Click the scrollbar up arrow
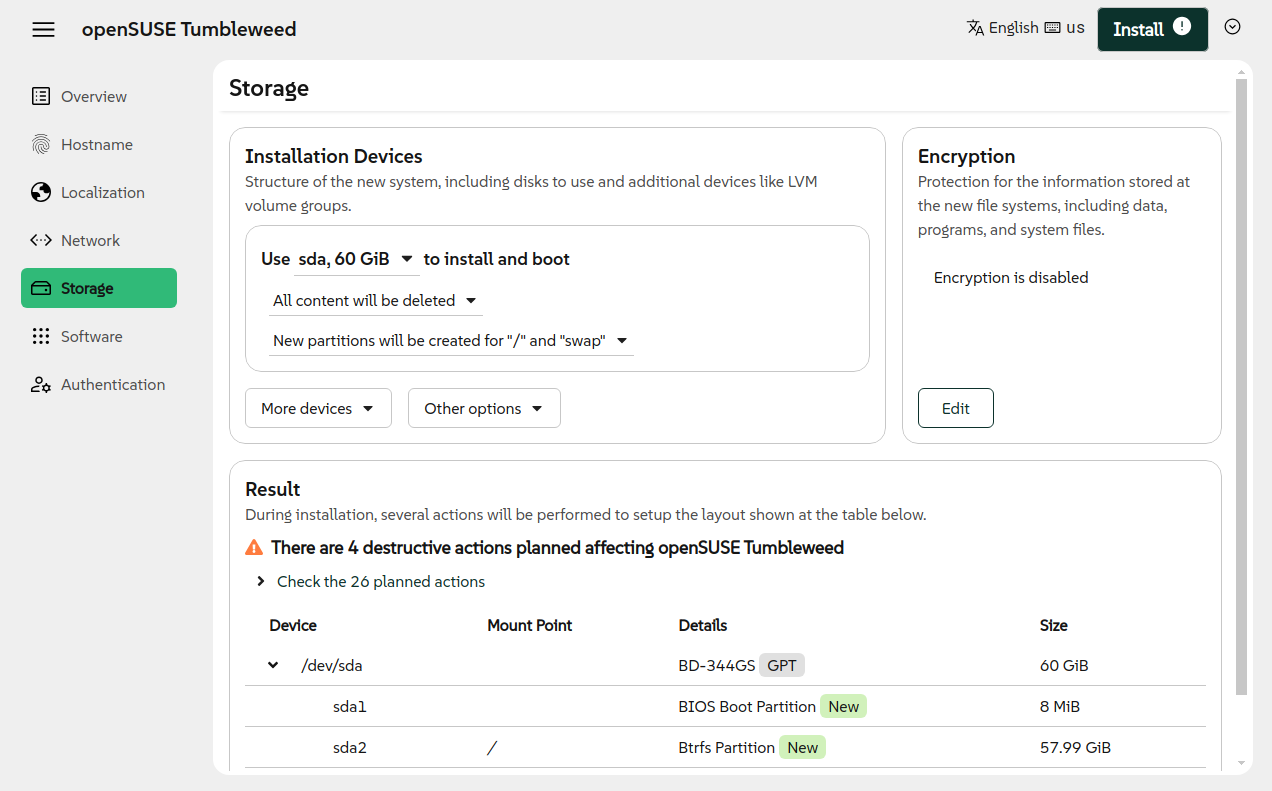The height and width of the screenshot is (791, 1272). (1242, 71)
